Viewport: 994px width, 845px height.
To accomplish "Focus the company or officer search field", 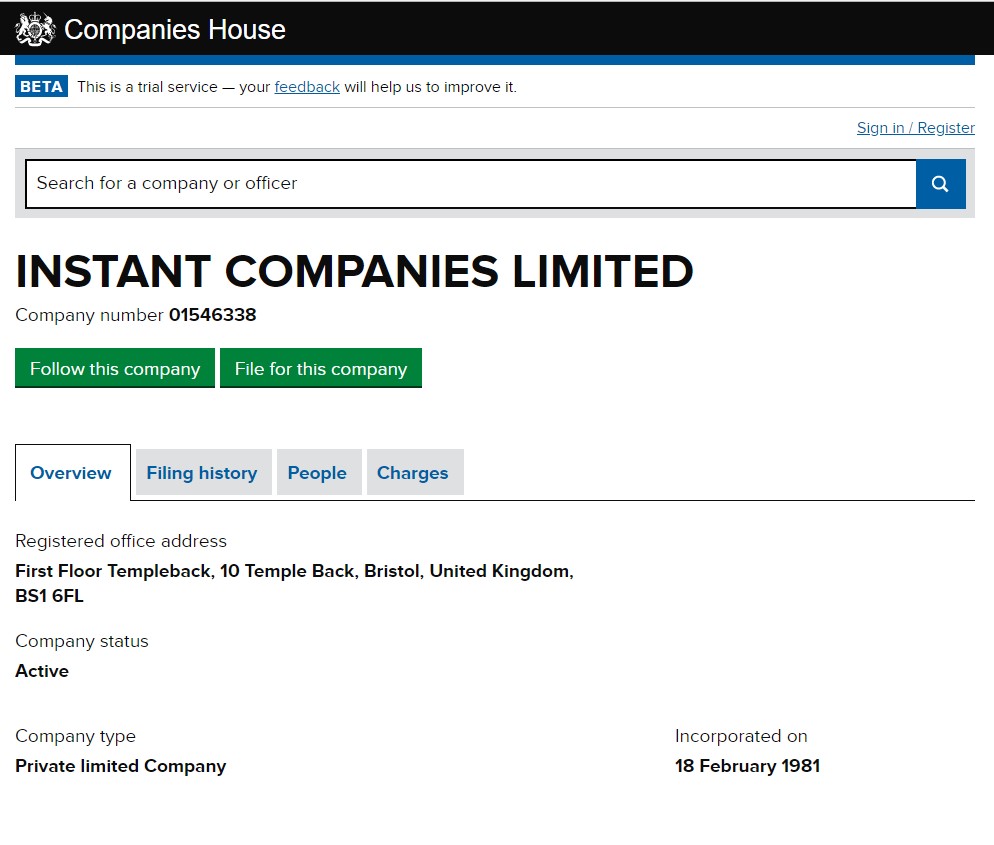I will coord(470,184).
